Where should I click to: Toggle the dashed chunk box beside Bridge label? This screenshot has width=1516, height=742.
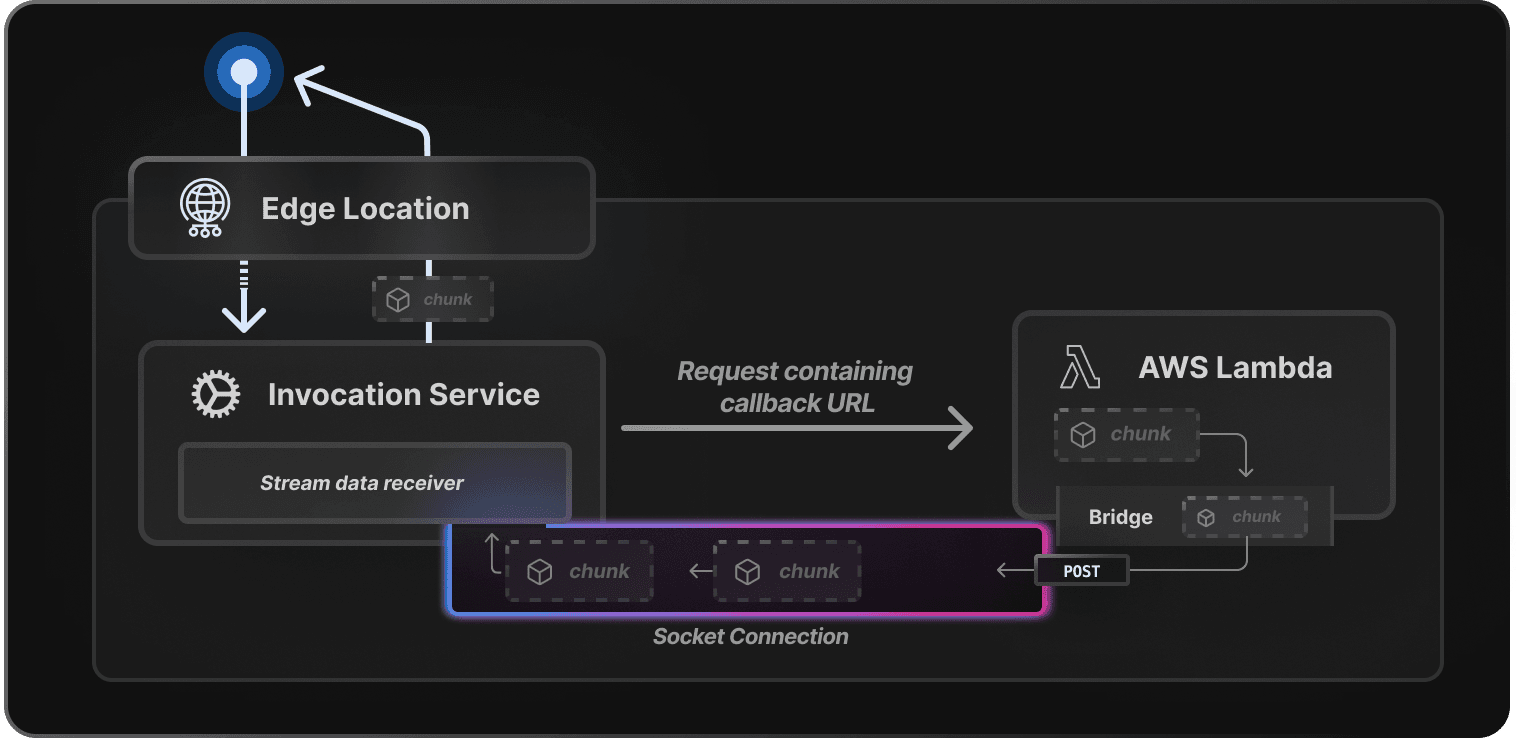(1245, 516)
